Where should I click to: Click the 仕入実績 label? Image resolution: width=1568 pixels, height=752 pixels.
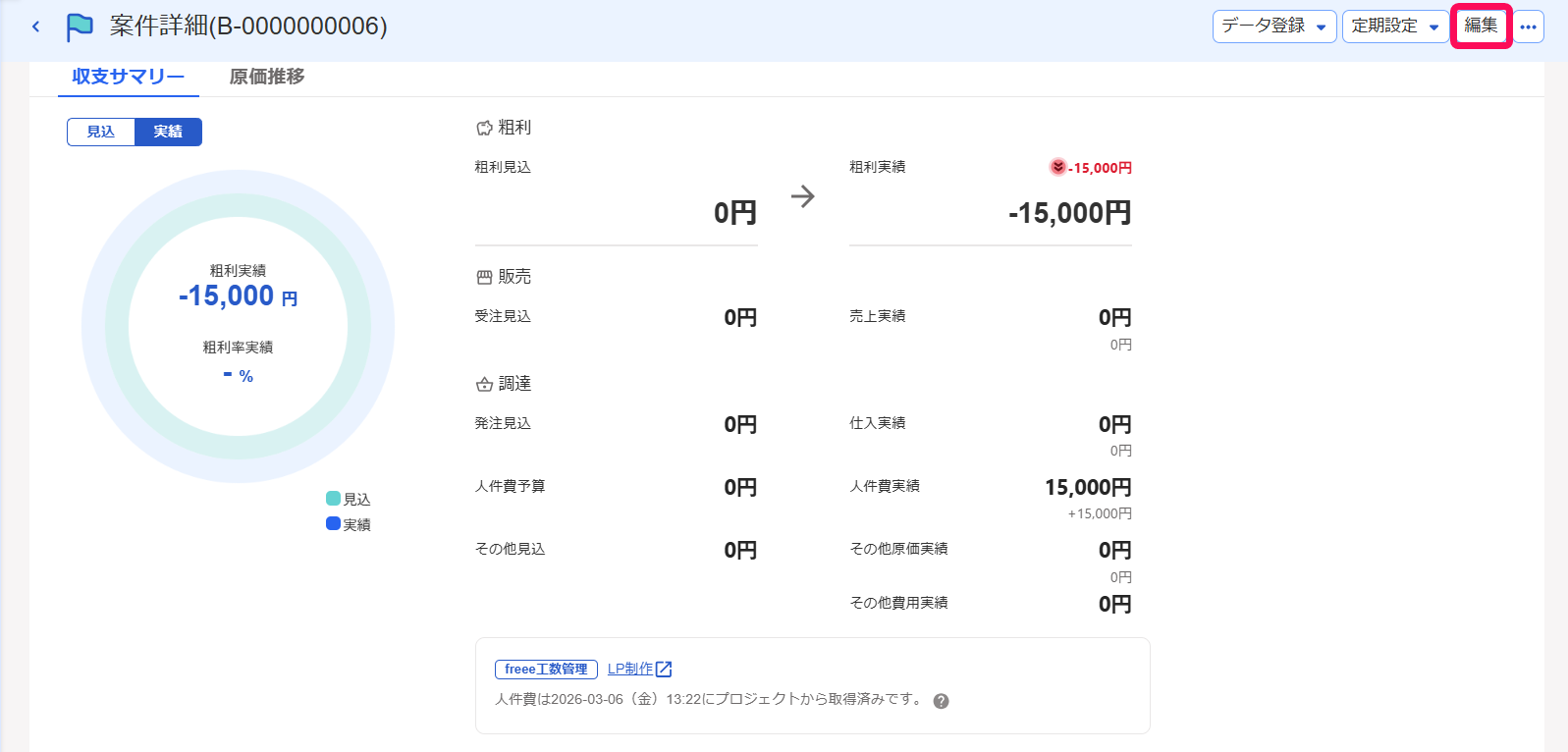pos(878,423)
